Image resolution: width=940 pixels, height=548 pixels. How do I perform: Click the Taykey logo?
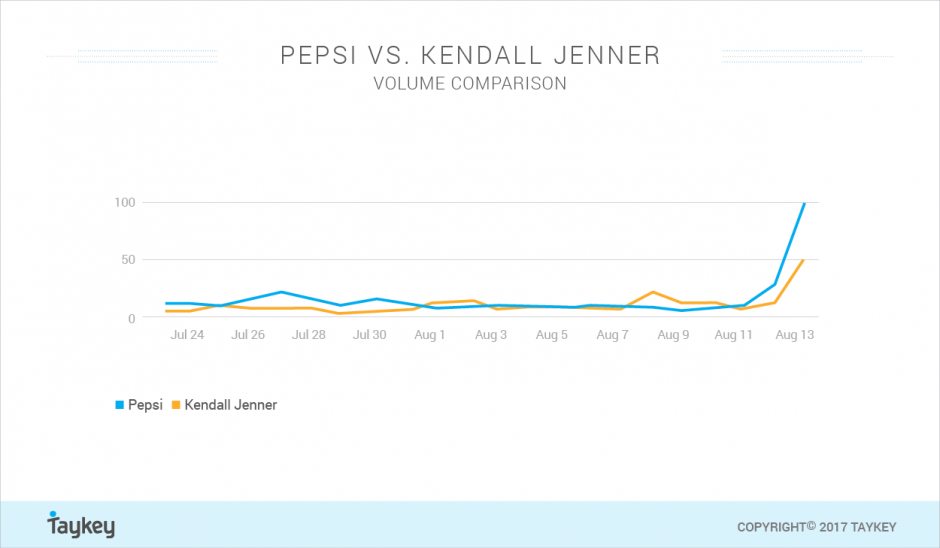81,525
